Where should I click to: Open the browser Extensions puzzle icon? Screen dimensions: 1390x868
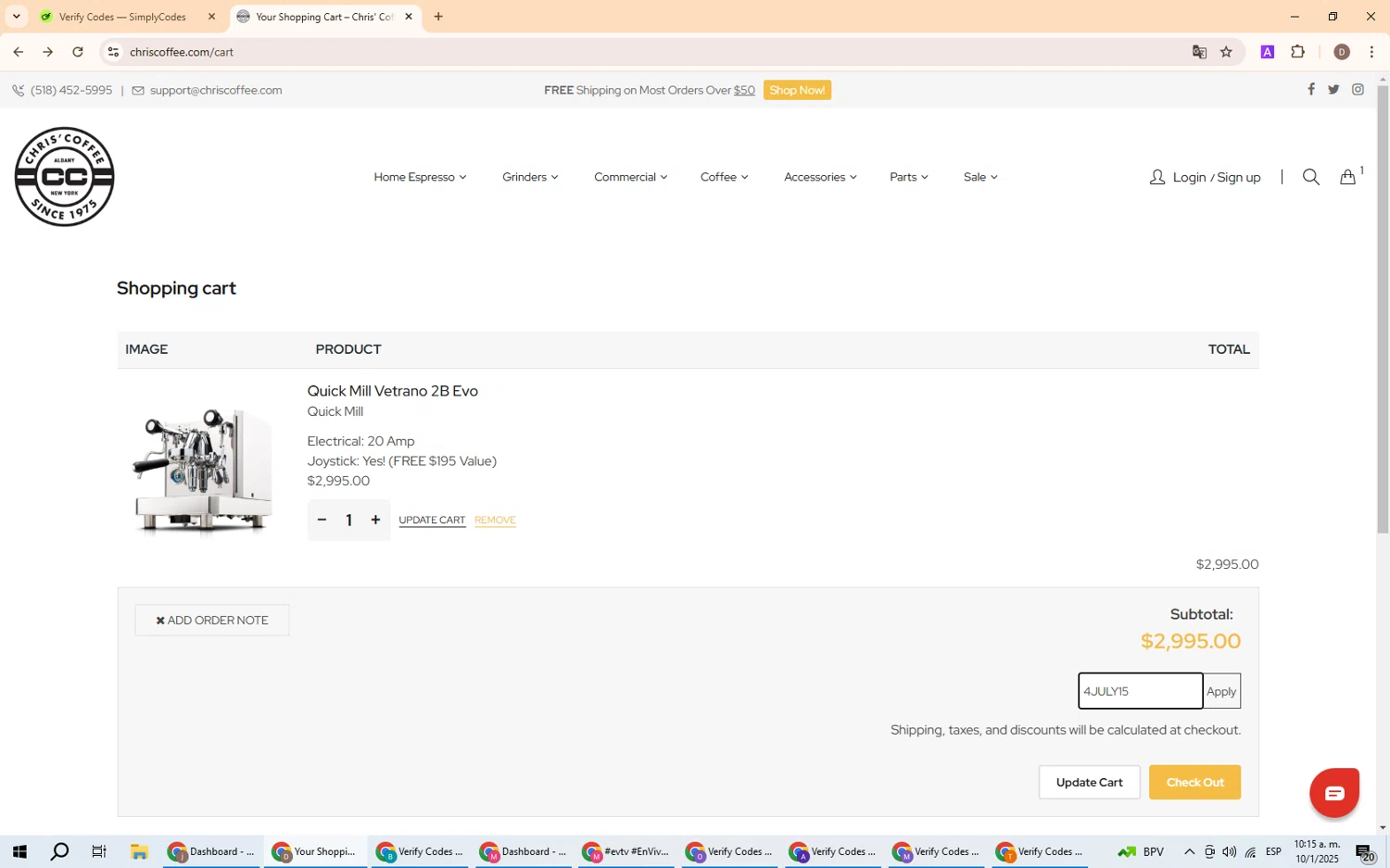pos(1298,52)
